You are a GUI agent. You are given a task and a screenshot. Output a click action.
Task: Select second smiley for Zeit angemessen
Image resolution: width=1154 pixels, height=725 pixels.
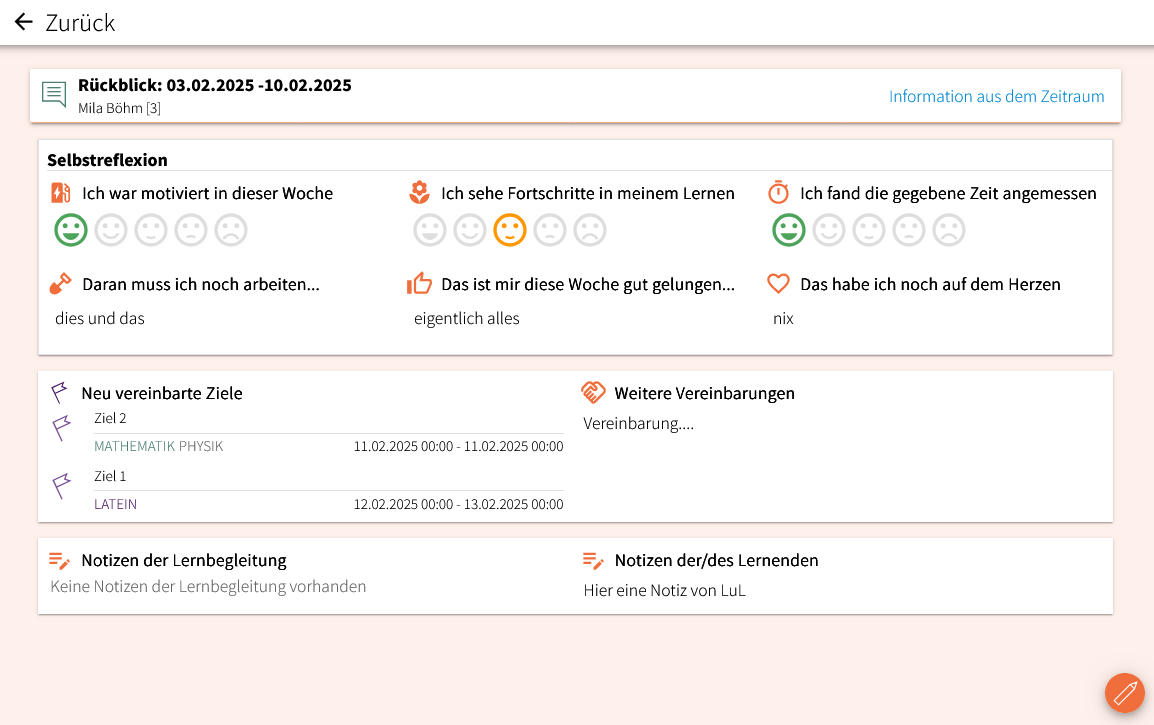[x=829, y=230]
